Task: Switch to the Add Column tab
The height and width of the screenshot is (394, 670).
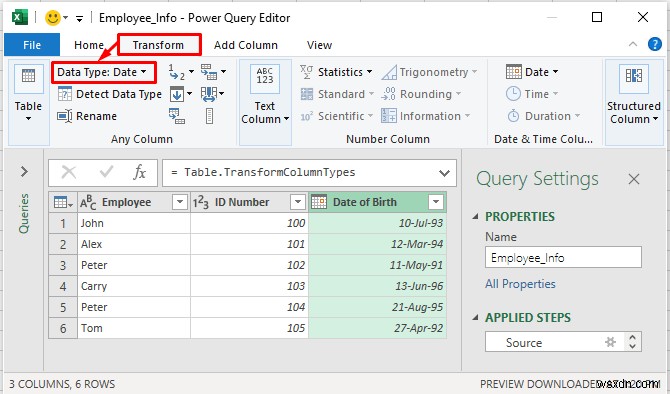Action: click(x=246, y=45)
